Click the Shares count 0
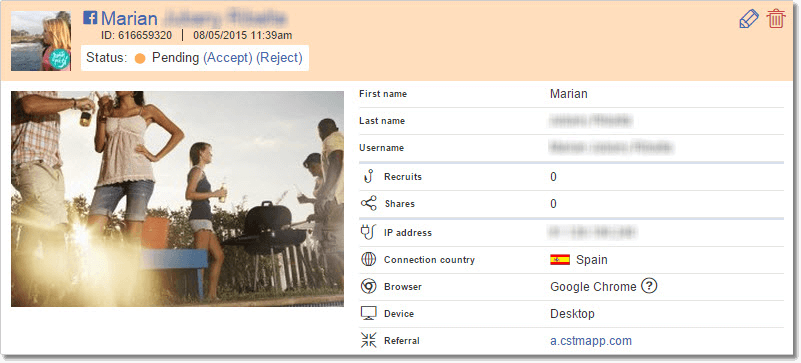 (x=553, y=204)
